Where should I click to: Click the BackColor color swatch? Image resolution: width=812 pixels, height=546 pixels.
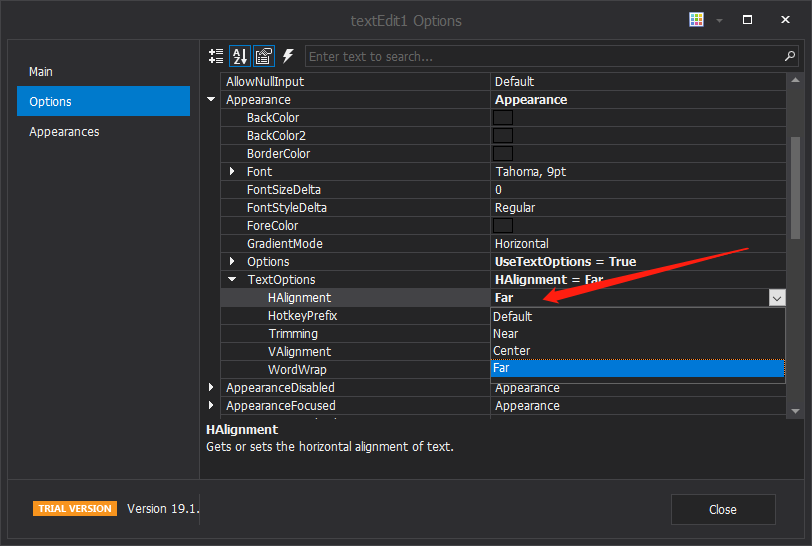503,118
